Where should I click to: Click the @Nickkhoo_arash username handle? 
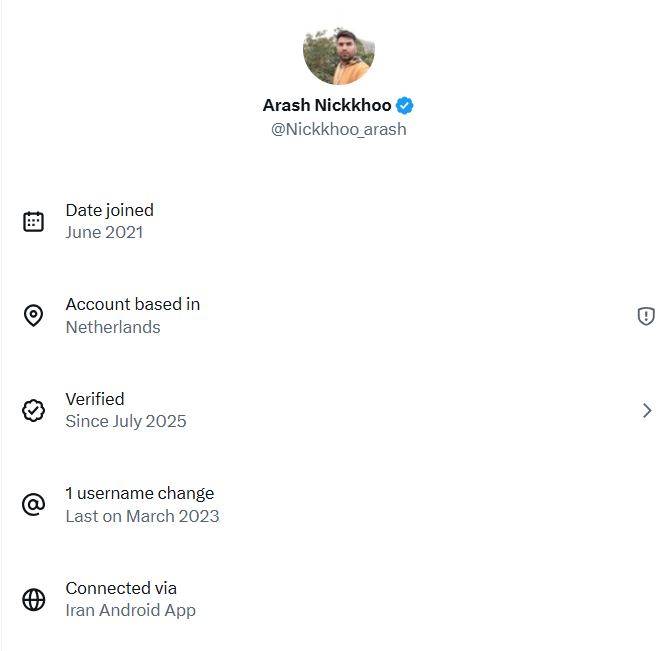[338, 129]
